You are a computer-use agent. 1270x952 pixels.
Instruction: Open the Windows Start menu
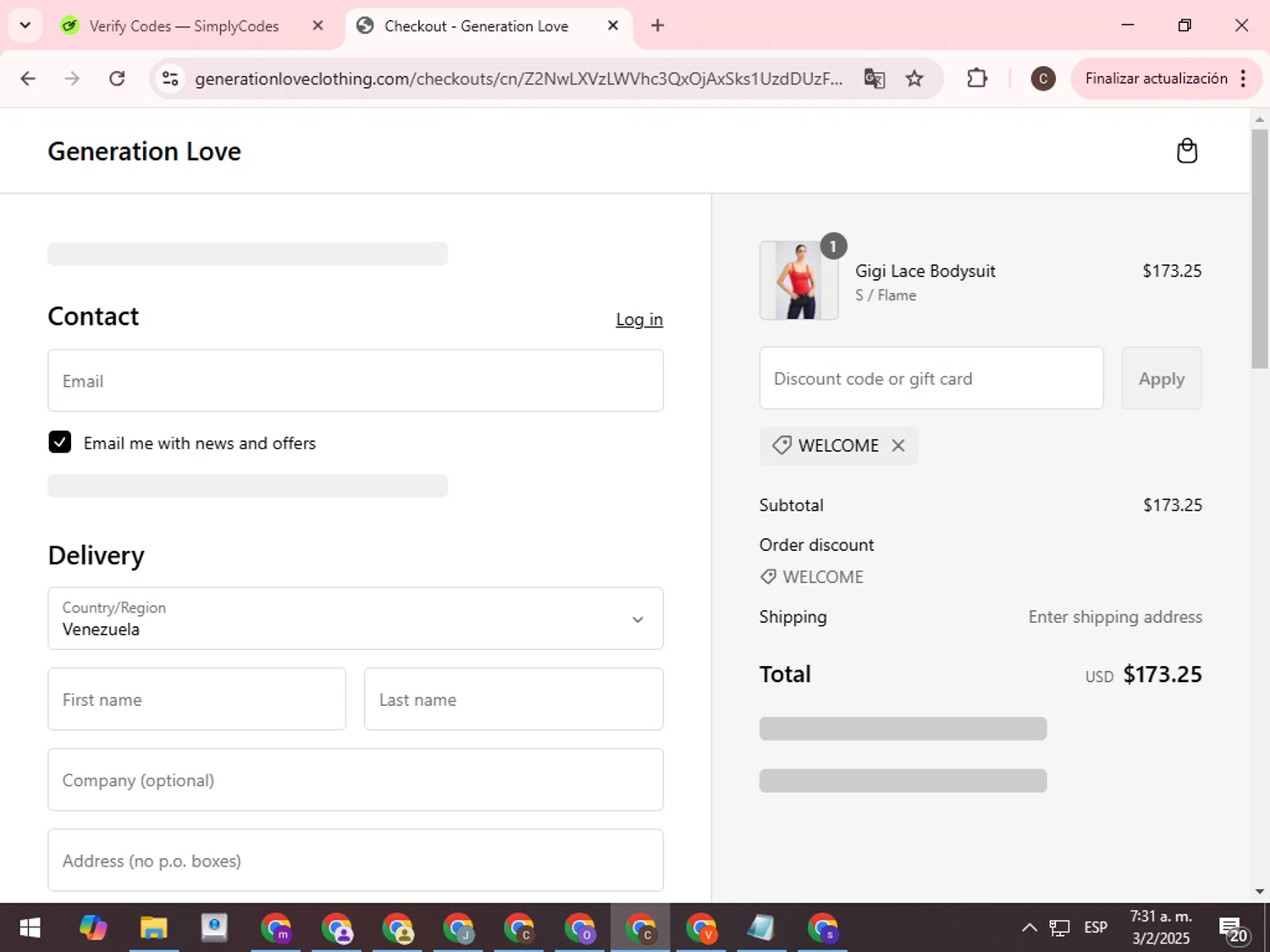click(30, 928)
